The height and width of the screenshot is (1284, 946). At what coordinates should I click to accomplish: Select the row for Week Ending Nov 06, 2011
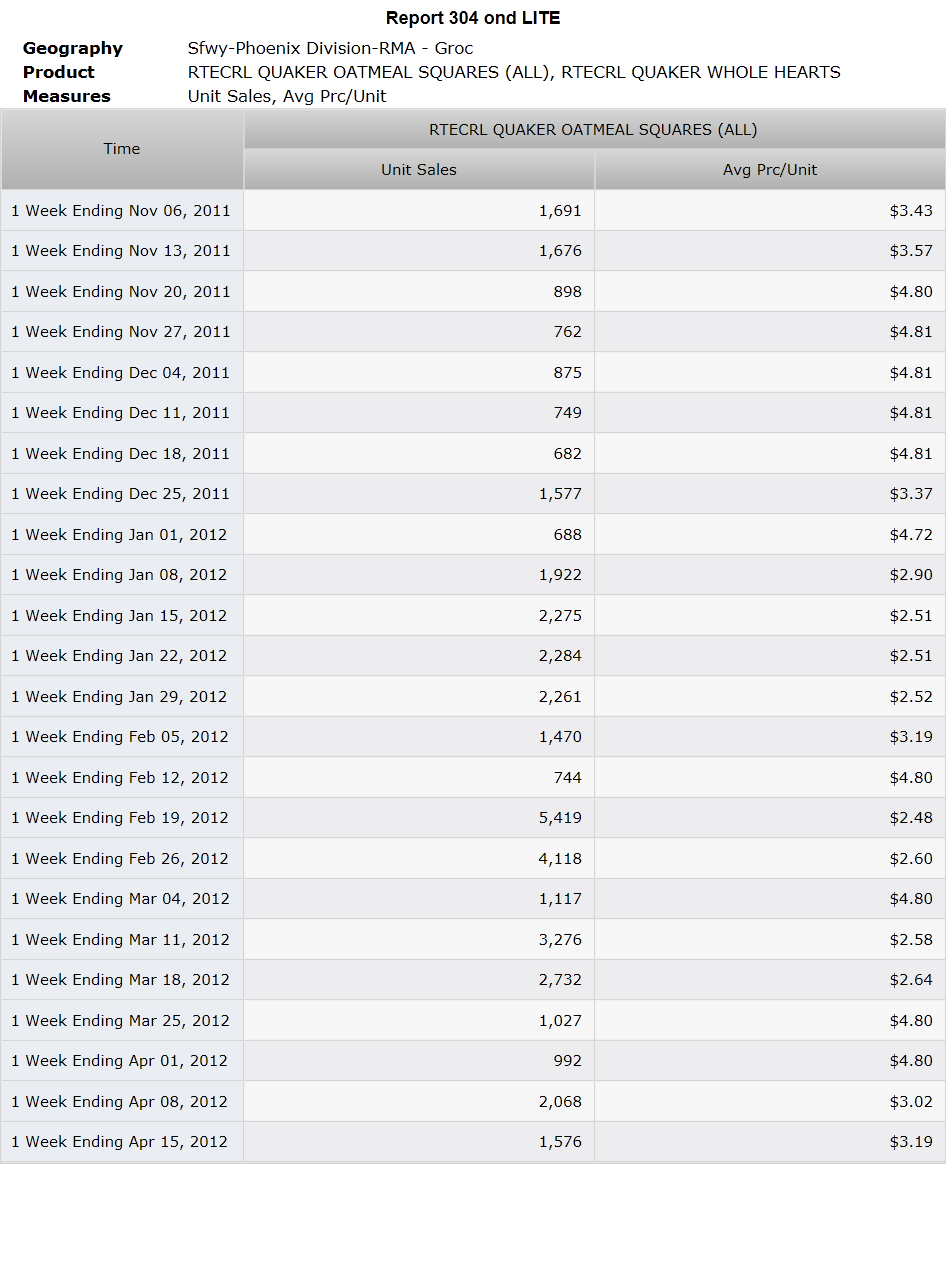pos(473,210)
